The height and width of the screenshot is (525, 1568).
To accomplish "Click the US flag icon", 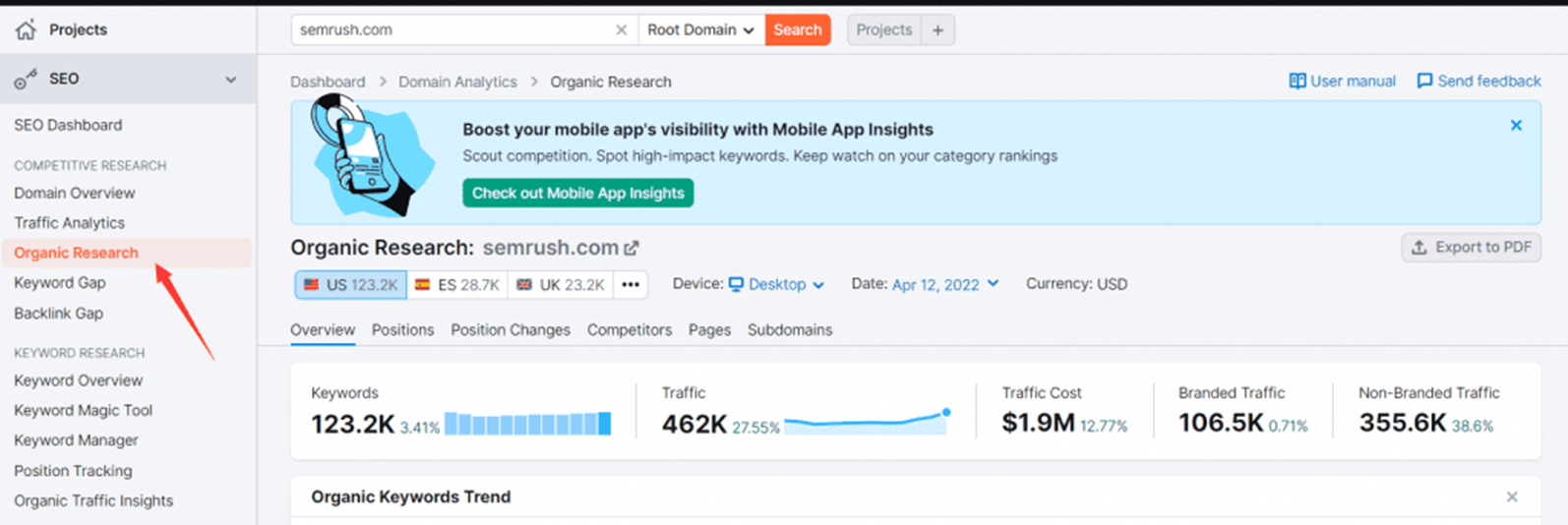I will click(x=311, y=285).
